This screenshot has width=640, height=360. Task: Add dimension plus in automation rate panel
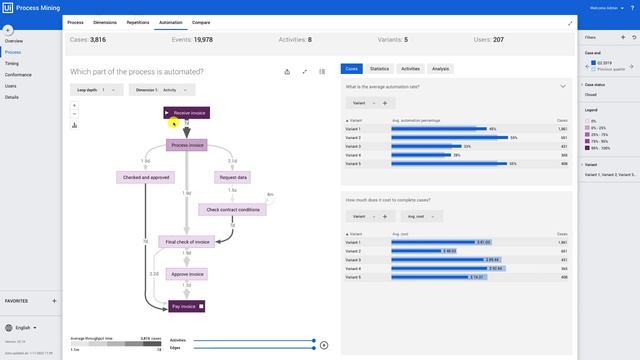tap(384, 103)
